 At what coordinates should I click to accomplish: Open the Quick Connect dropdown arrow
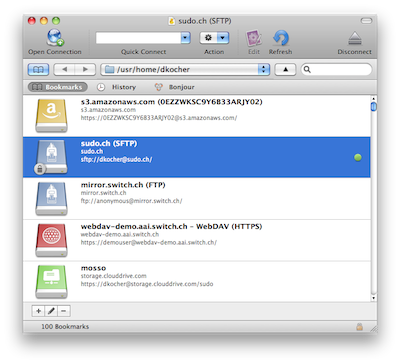[186, 38]
